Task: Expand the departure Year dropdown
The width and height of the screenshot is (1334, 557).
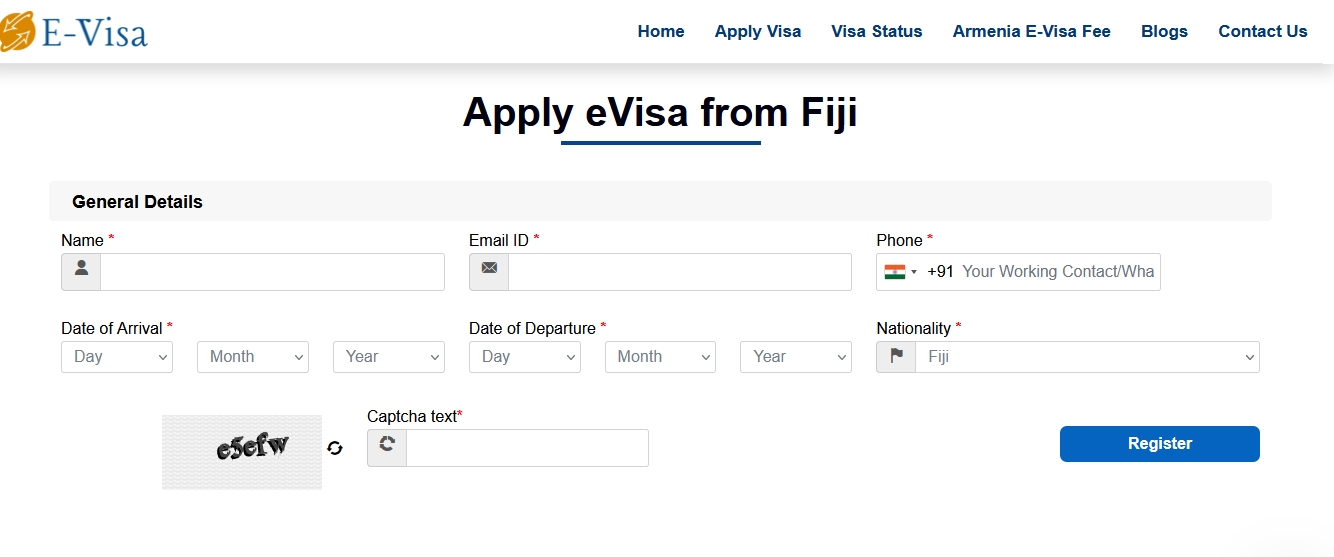Action: pyautogui.click(x=796, y=357)
